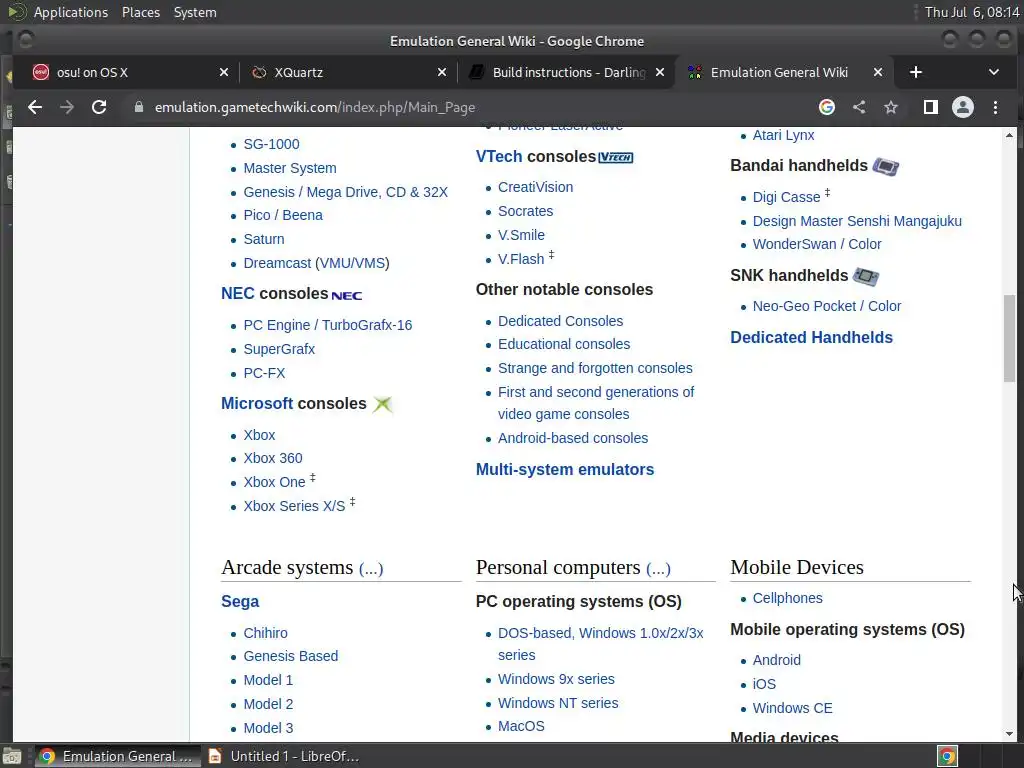
Task: Click the page vertical scrollbar thumb
Action: tap(1010, 338)
